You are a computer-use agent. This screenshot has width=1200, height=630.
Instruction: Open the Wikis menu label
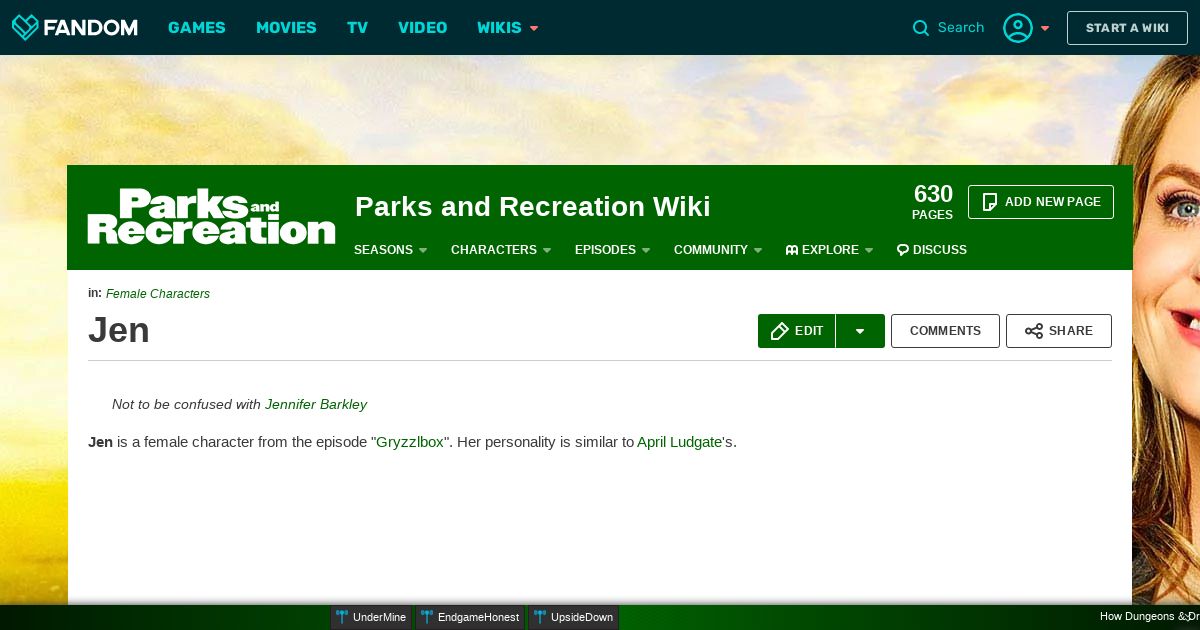pyautogui.click(x=499, y=28)
